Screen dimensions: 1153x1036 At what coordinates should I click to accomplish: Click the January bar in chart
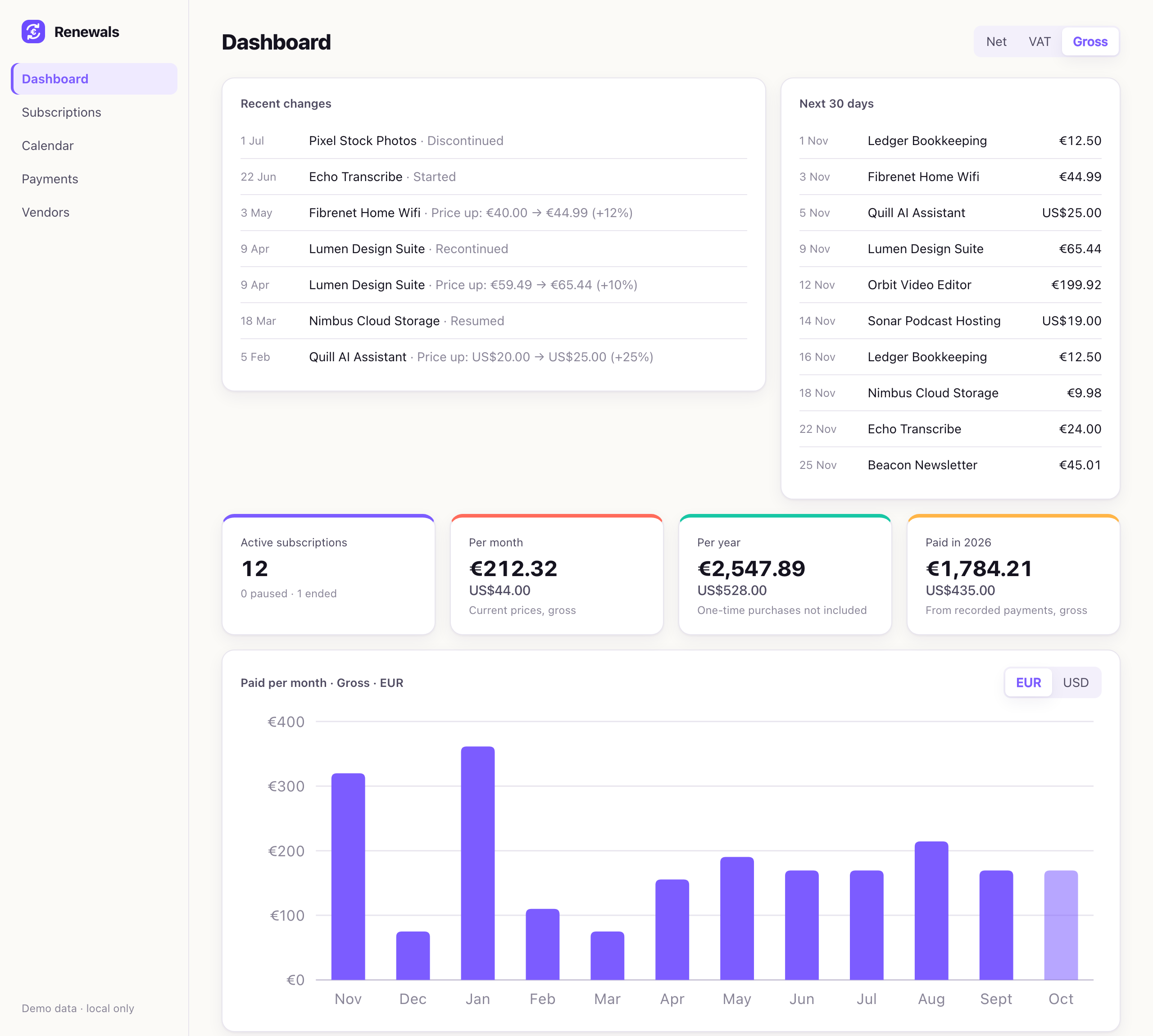[x=477, y=863]
